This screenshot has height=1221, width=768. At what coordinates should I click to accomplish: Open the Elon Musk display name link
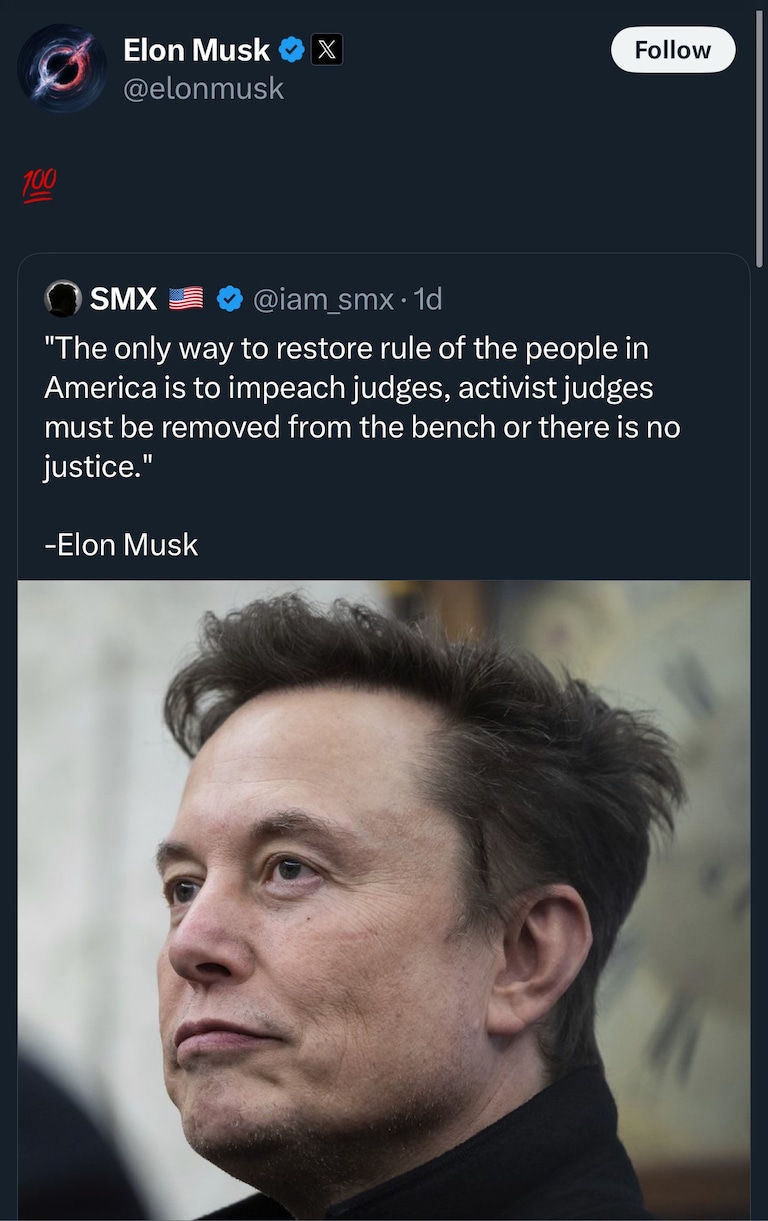196,49
